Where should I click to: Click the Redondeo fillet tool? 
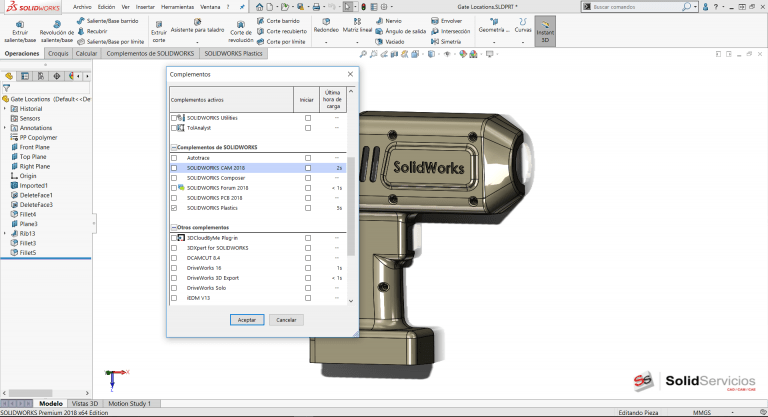[x=326, y=25]
